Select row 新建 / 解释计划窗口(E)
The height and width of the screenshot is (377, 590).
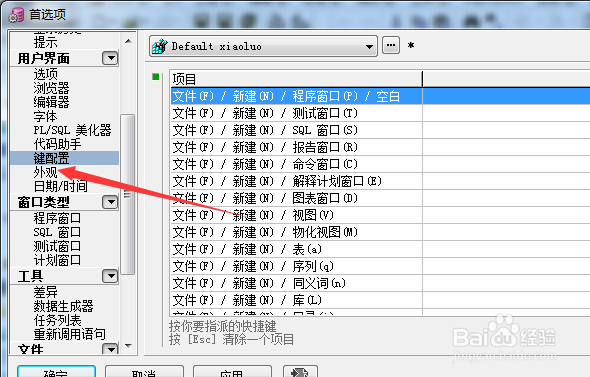tap(297, 181)
